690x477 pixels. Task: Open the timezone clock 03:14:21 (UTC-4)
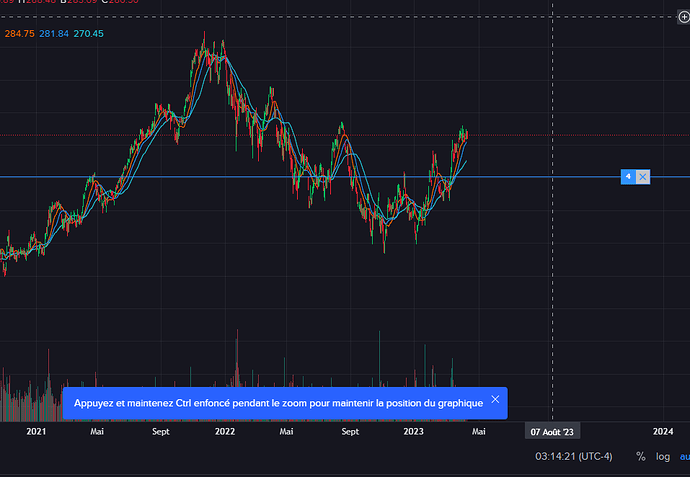(573, 457)
